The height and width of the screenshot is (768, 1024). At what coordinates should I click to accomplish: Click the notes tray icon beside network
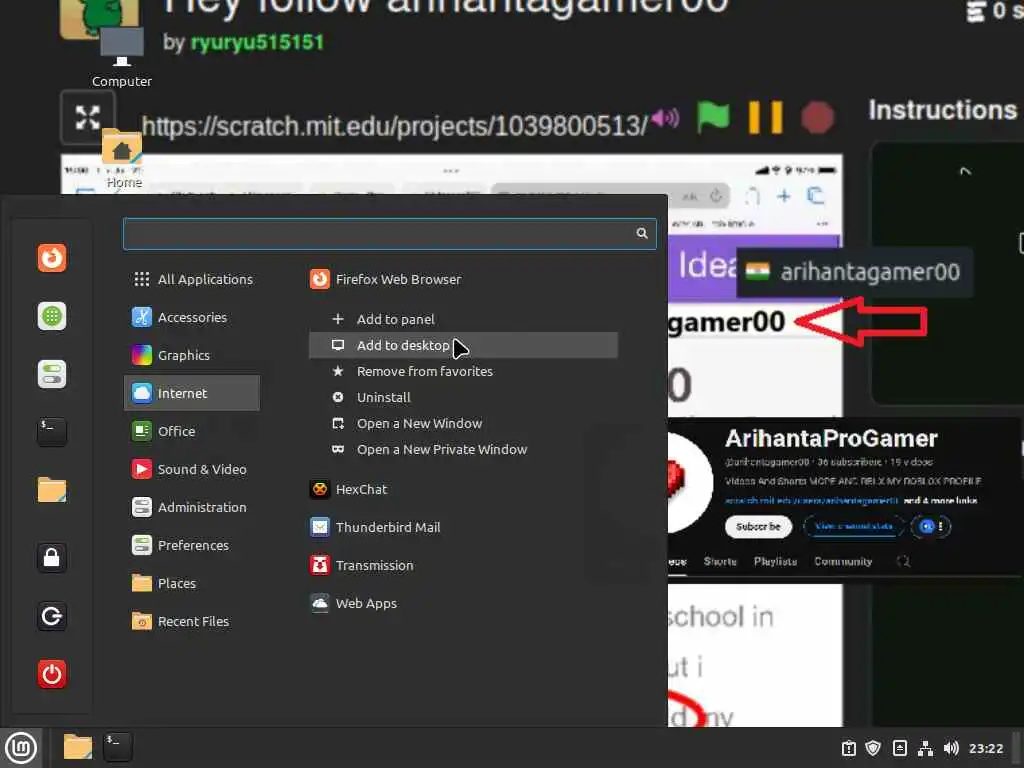point(899,748)
